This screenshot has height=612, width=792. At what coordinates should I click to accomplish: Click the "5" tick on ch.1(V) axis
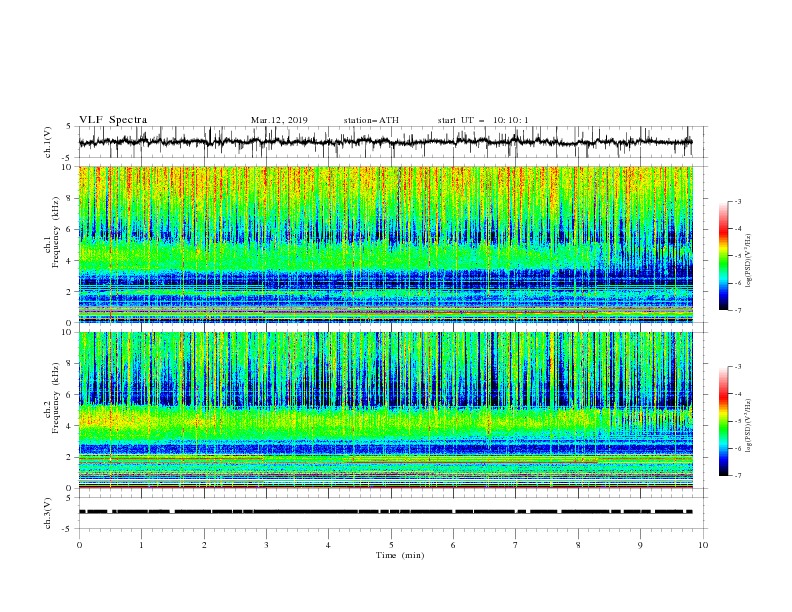pos(69,127)
